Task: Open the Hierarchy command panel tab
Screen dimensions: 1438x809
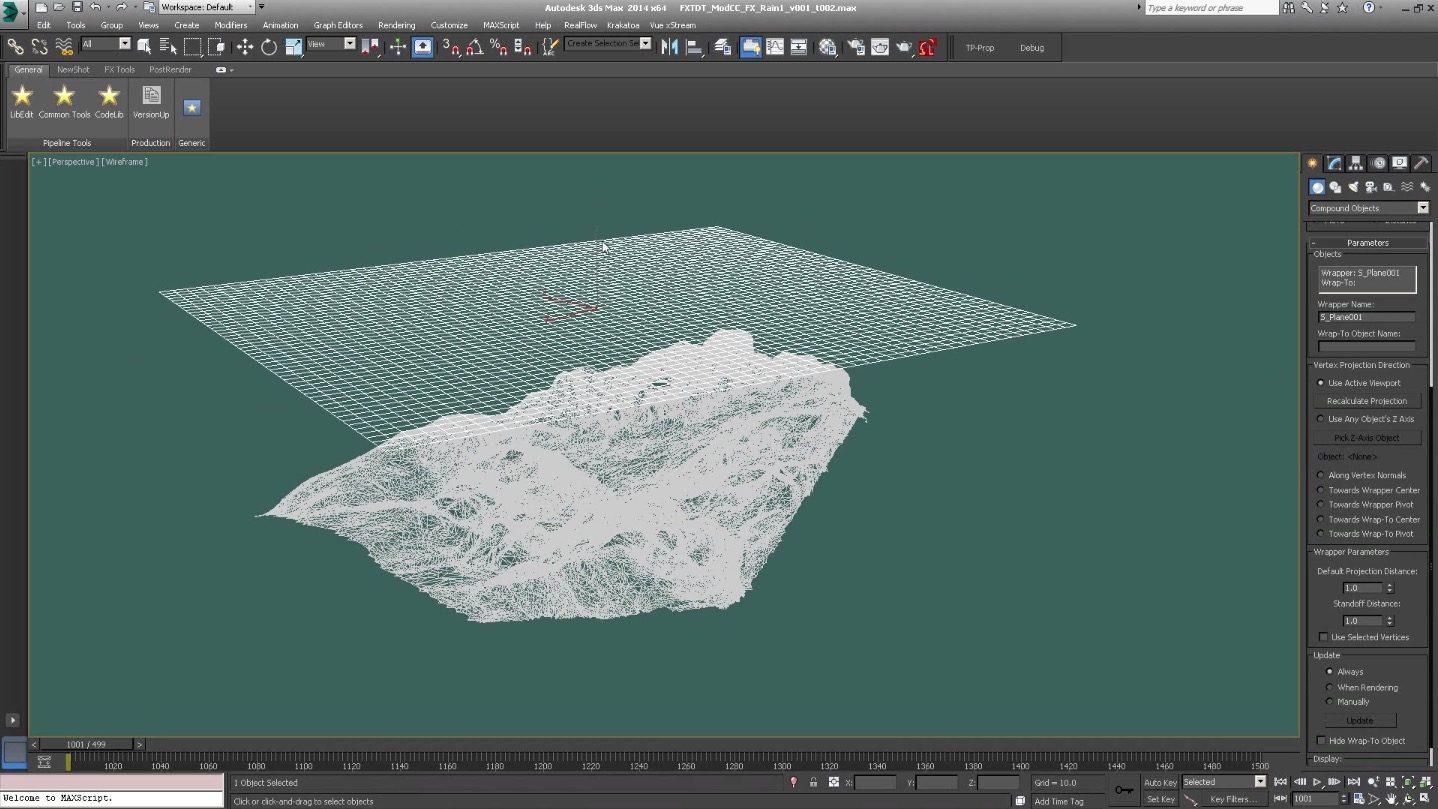Action: pos(1356,163)
